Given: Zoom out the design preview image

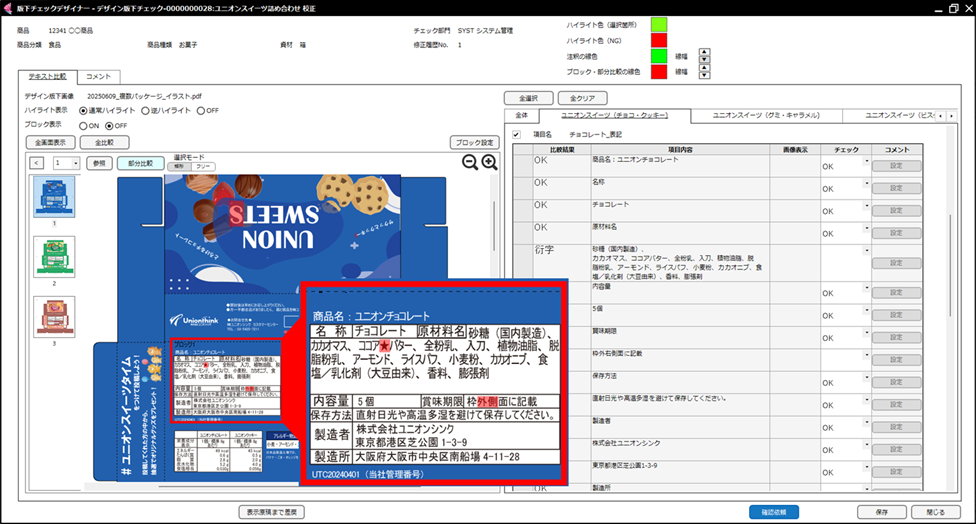Looking at the screenshot, I should pos(470,162).
